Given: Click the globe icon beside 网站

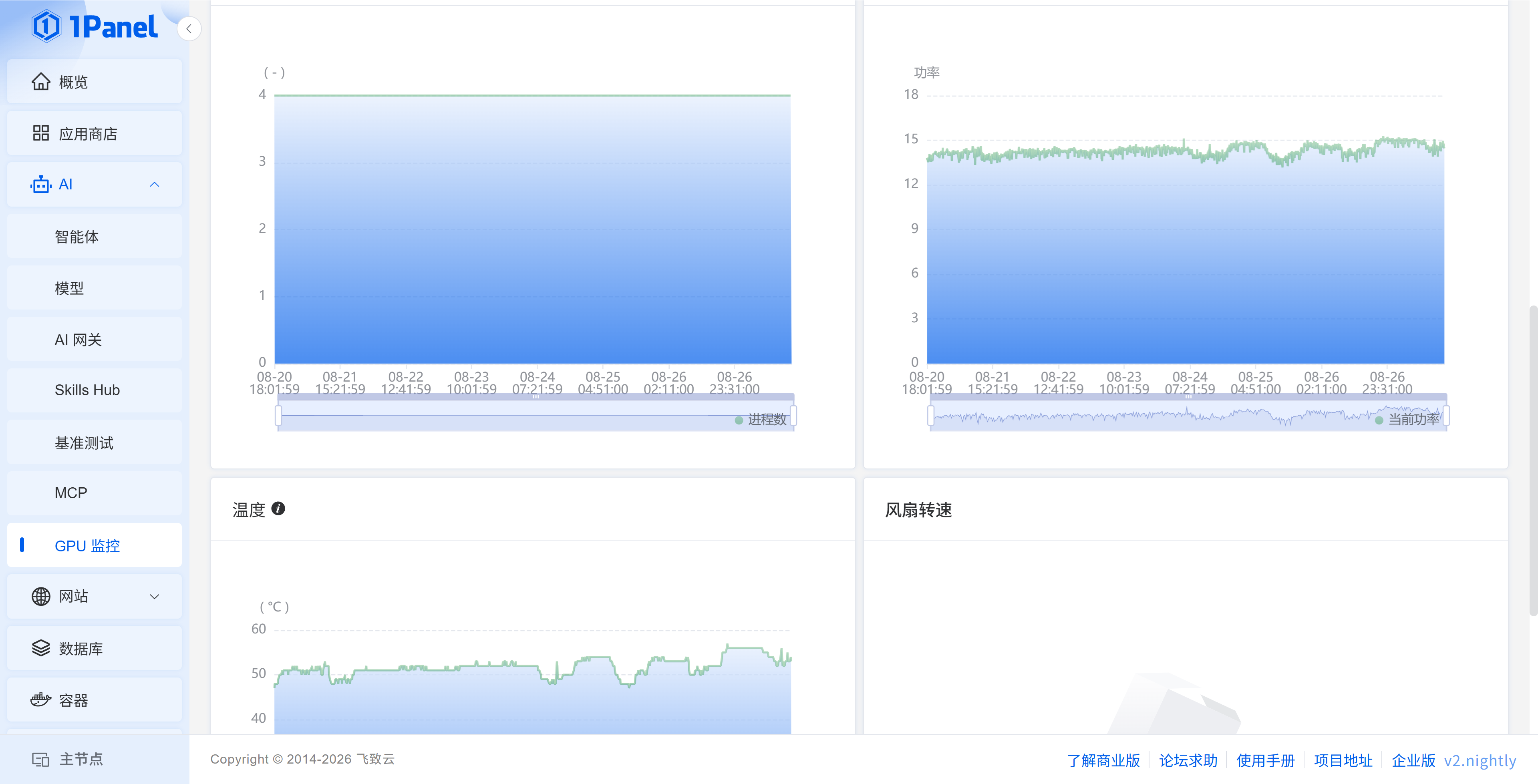Looking at the screenshot, I should point(41,596).
